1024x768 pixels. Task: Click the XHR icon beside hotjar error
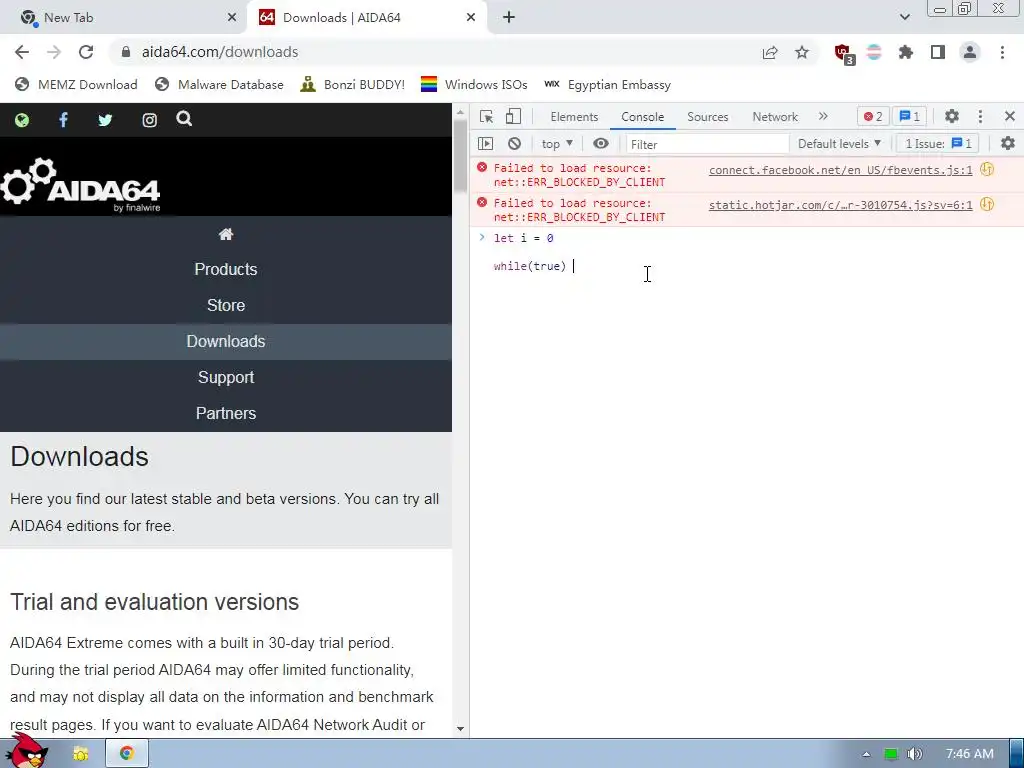tap(987, 204)
